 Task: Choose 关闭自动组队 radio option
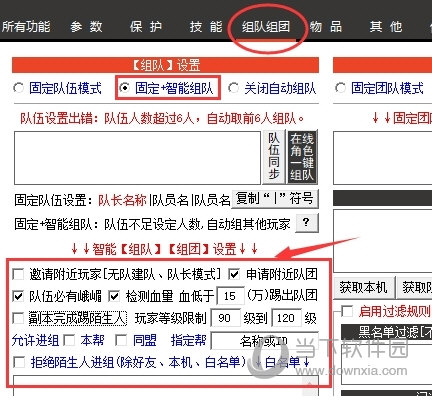coord(233,88)
